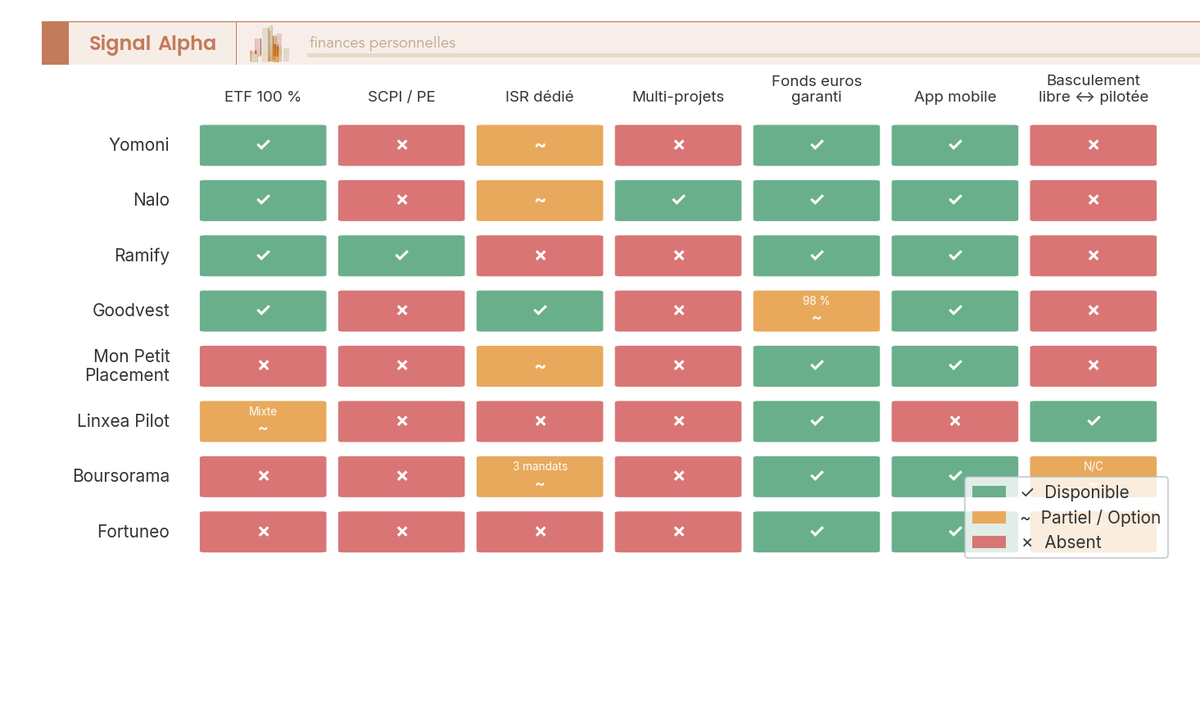
Task: Toggle the Yomoni ISR dédié partial status
Action: (540, 145)
